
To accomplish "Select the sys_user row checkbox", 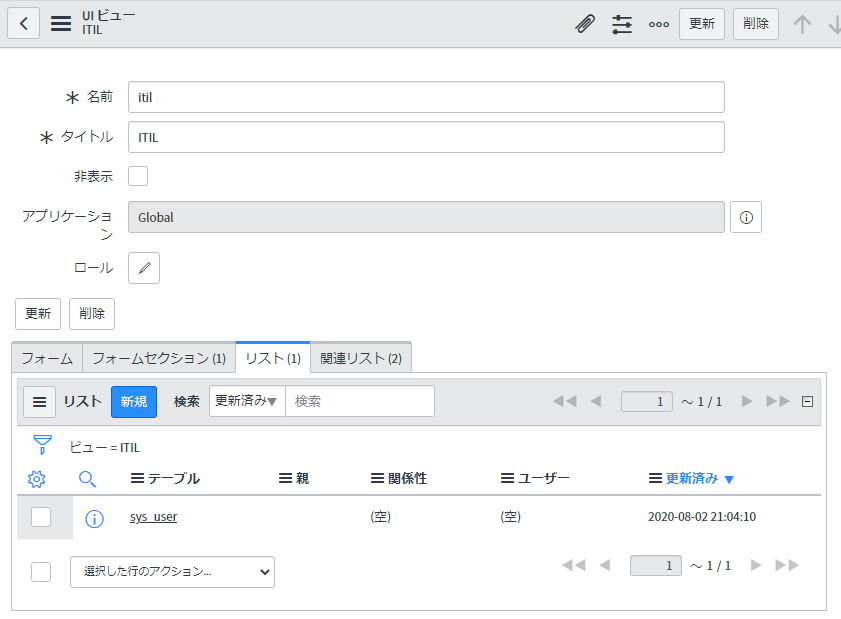I will tap(41, 517).
